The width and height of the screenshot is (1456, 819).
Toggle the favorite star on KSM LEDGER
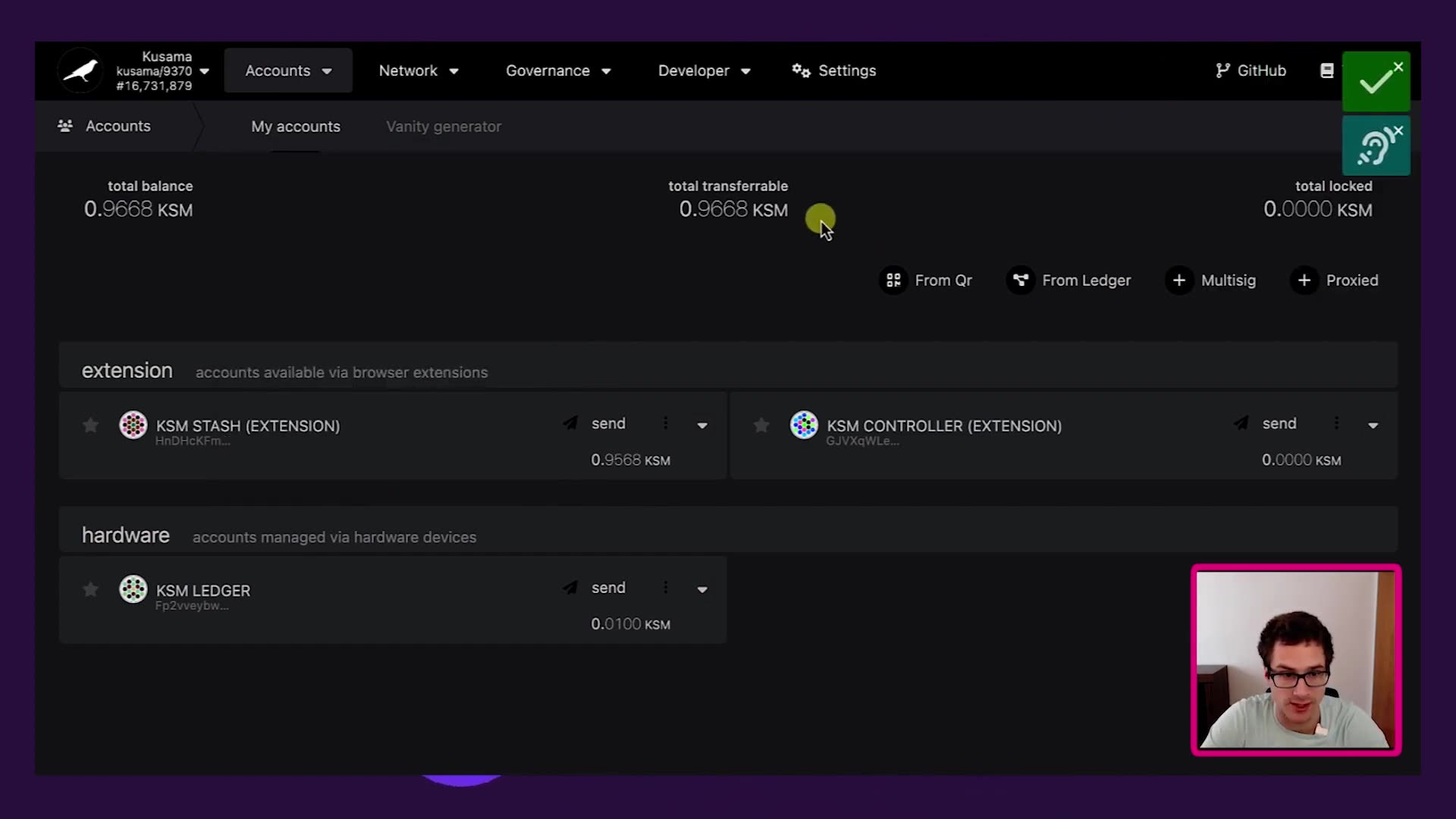click(90, 589)
